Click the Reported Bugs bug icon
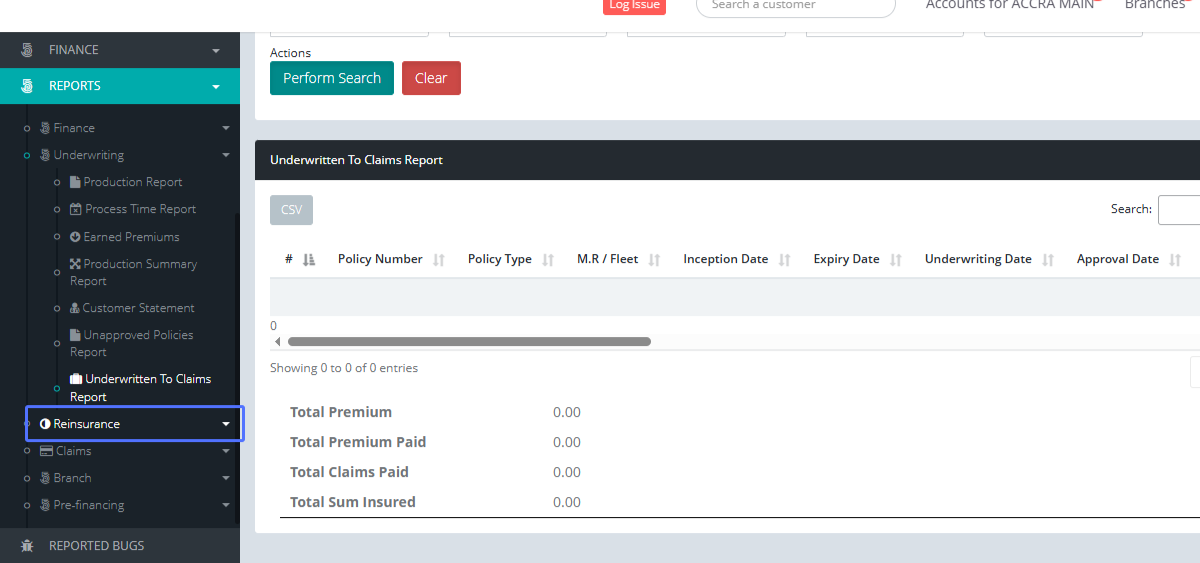This screenshot has width=1200, height=563. click(x=27, y=546)
